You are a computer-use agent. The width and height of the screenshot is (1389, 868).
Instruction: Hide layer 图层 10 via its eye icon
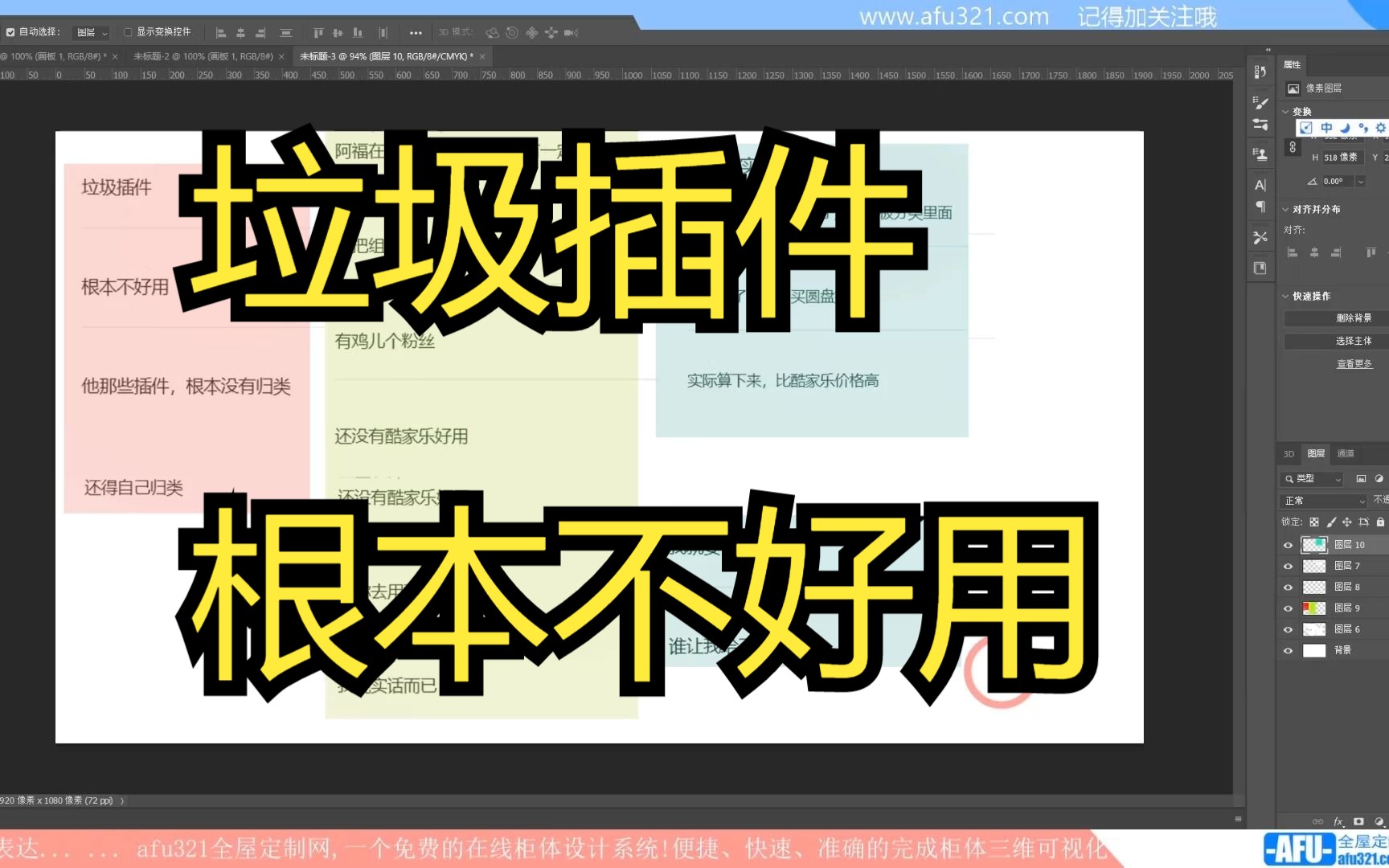click(x=1288, y=546)
